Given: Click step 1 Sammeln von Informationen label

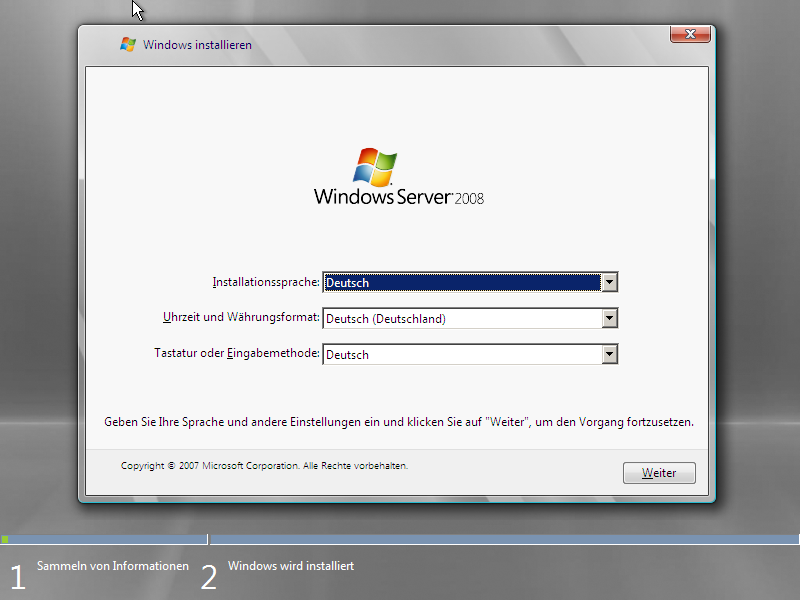Looking at the screenshot, I should (x=113, y=566).
